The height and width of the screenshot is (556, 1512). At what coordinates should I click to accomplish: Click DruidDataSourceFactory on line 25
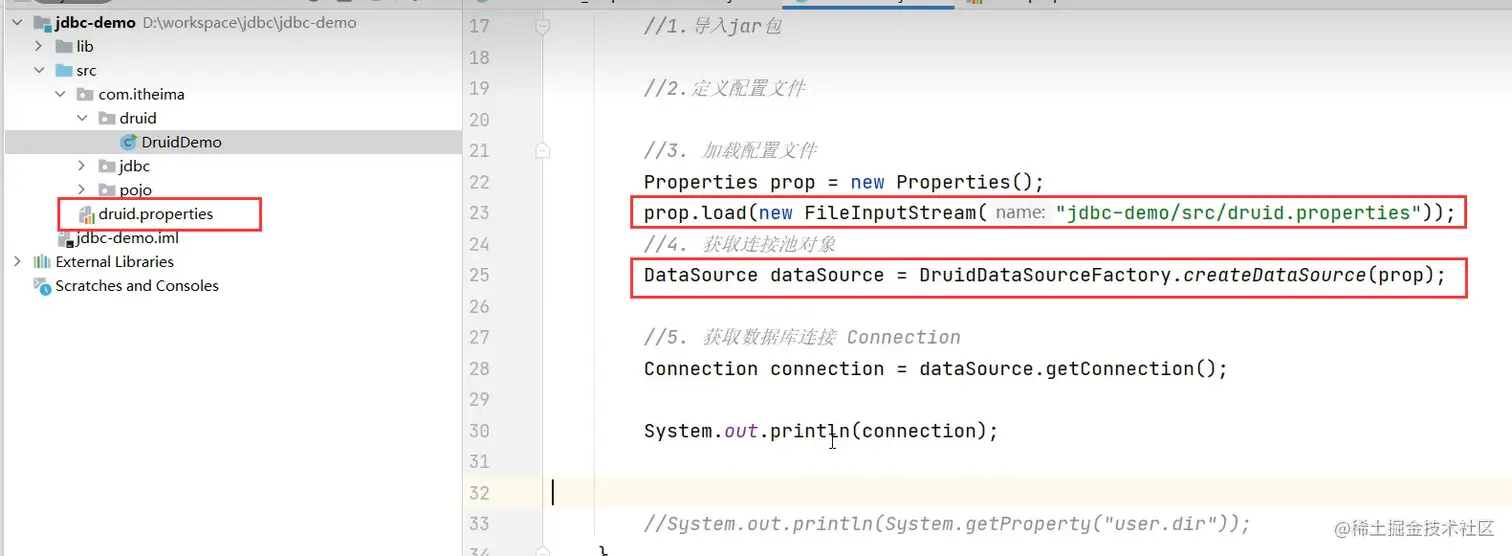pos(1045,275)
